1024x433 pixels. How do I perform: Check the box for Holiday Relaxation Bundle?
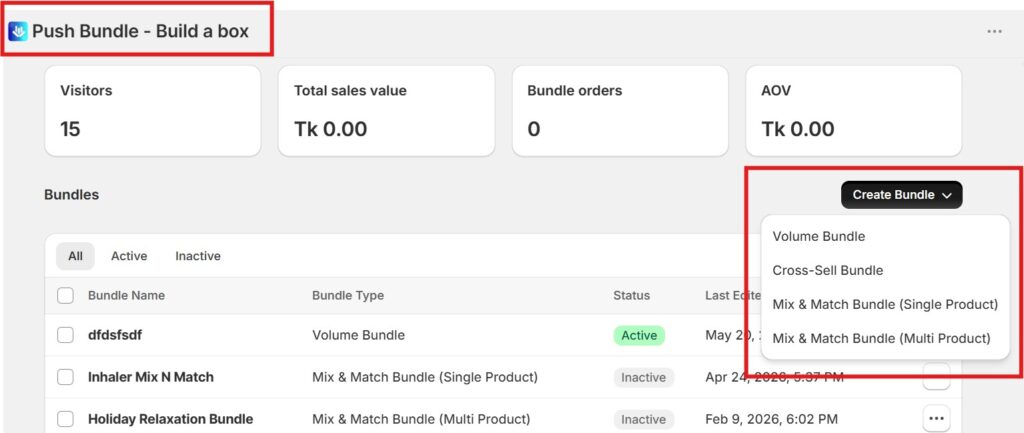65,419
